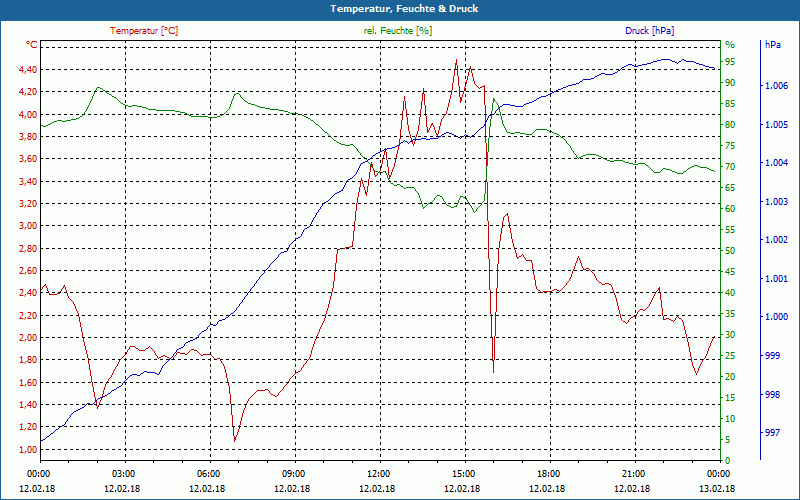This screenshot has height=500, width=800.
Task: Click the 65 humidity axis value
Action: coord(730,188)
